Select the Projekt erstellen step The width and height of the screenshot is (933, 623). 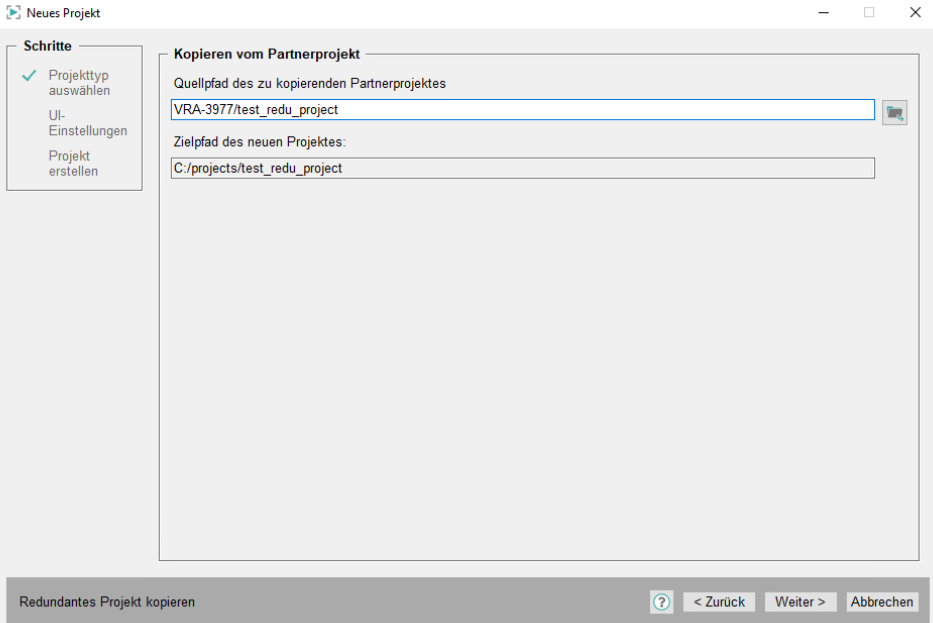(x=73, y=164)
